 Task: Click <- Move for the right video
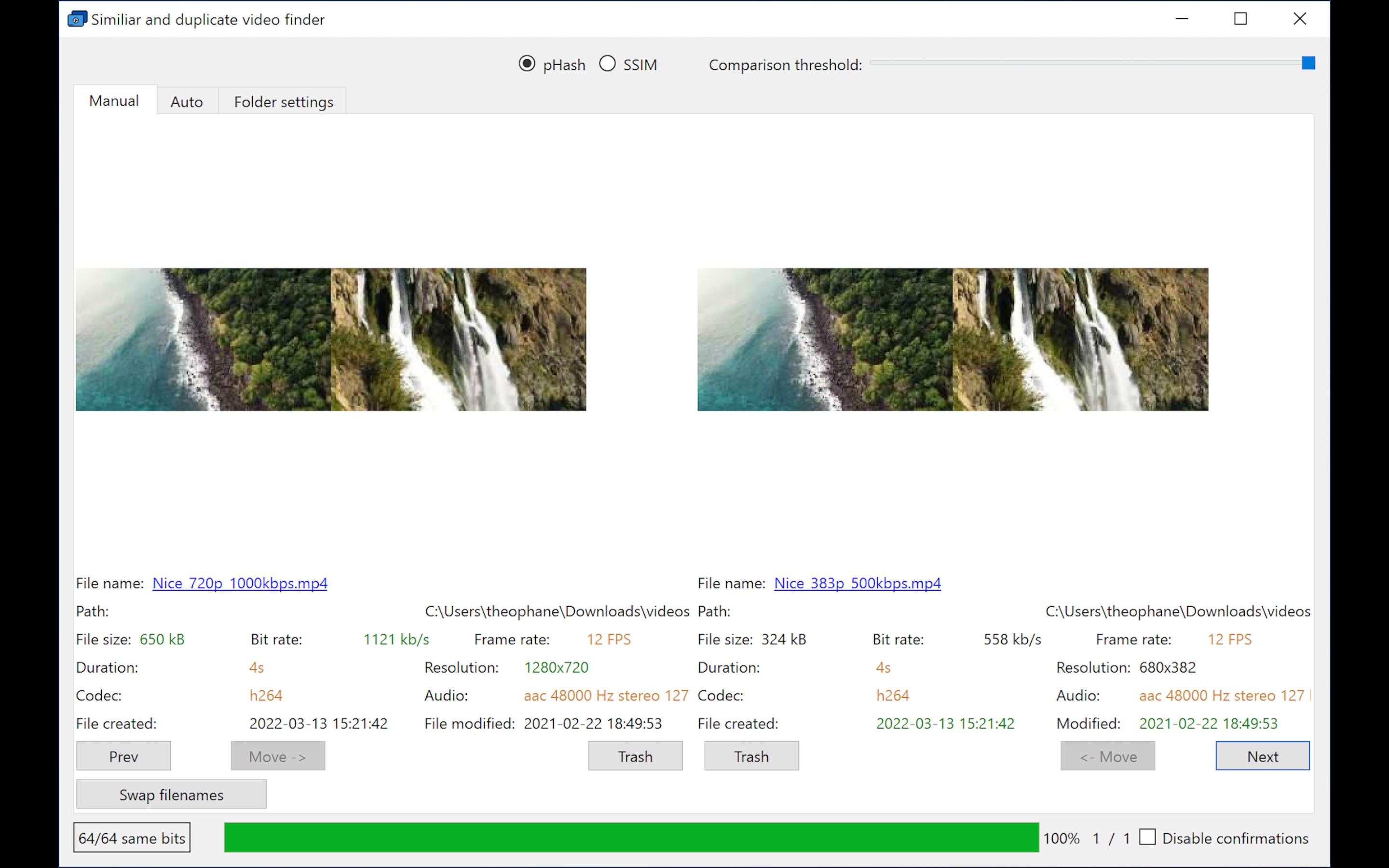tap(1107, 756)
